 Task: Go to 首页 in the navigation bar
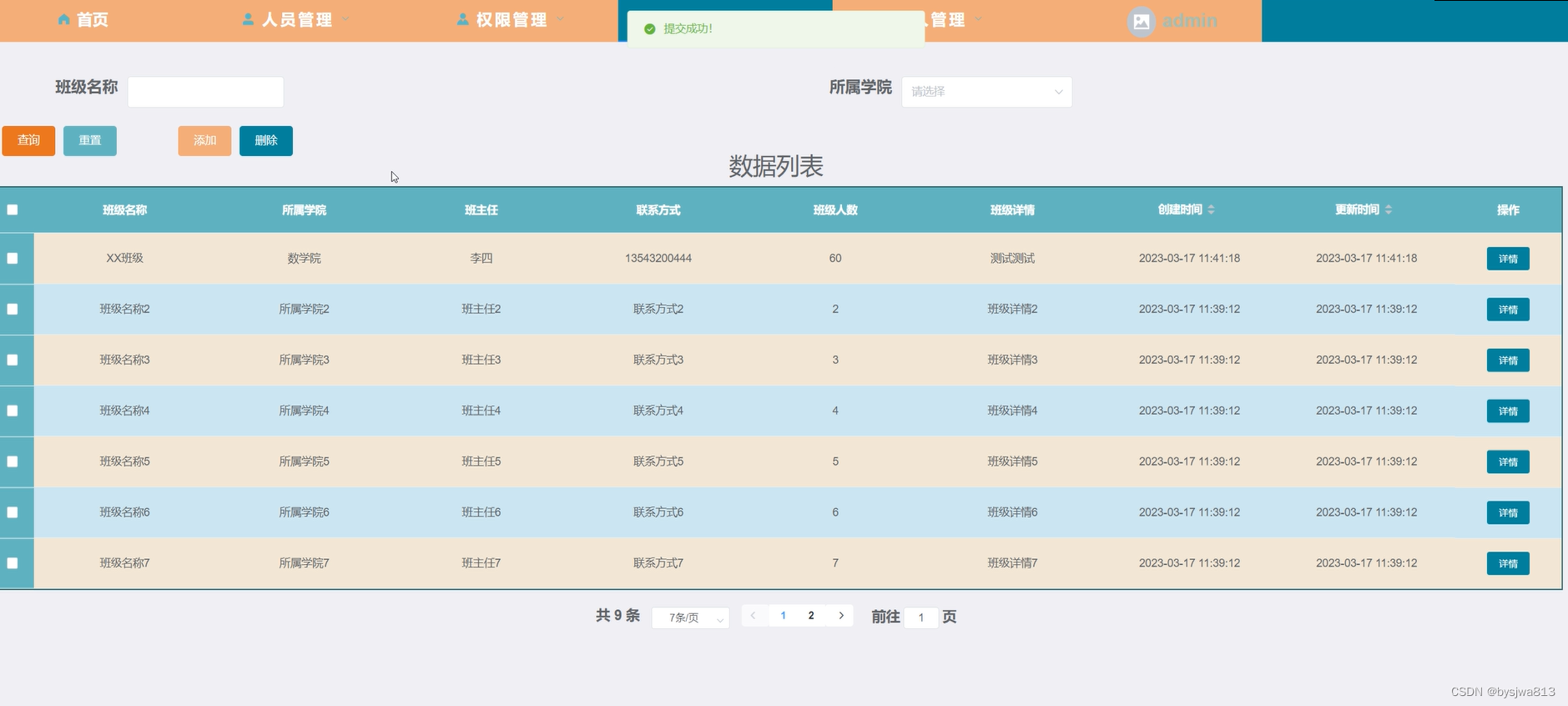[92, 19]
